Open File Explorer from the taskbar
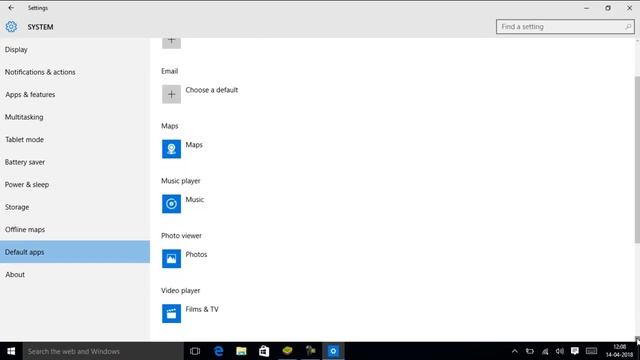 [241, 351]
